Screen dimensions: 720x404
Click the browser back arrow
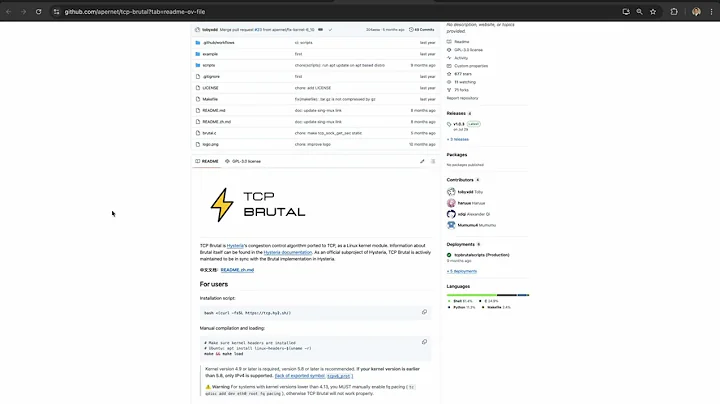pos(9,11)
